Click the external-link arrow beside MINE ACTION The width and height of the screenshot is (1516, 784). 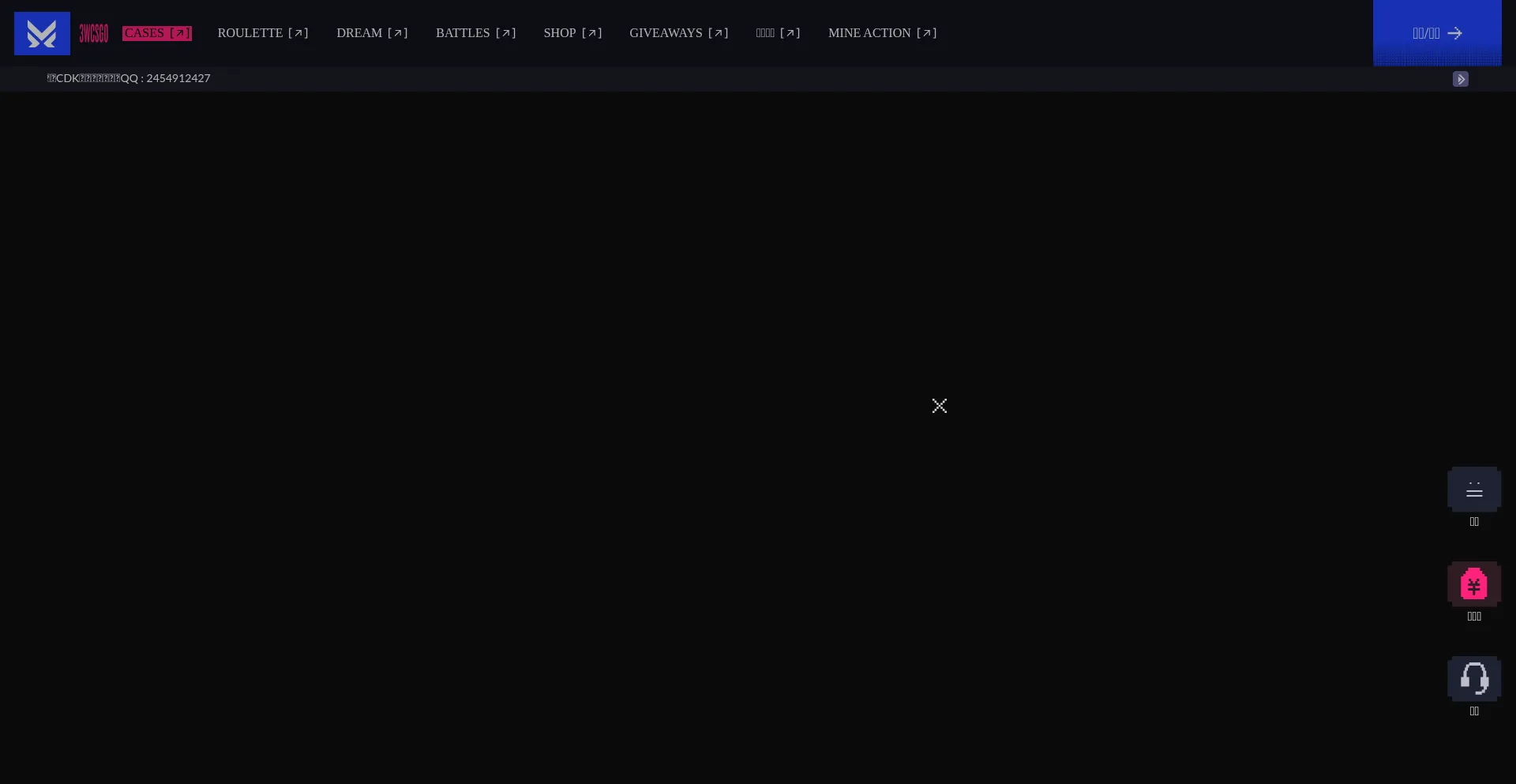926,33
